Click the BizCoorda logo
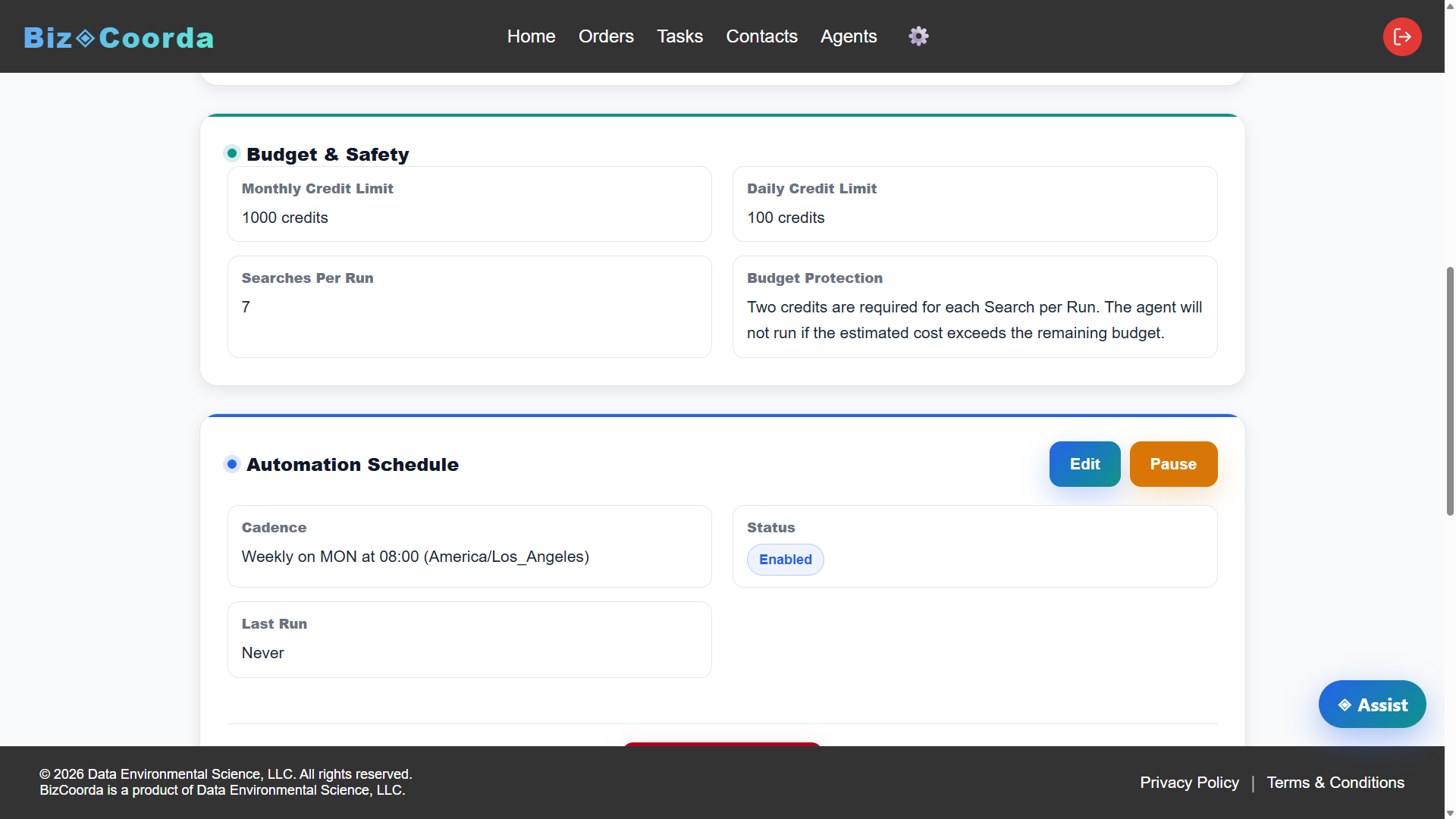1456x819 pixels. point(119,37)
